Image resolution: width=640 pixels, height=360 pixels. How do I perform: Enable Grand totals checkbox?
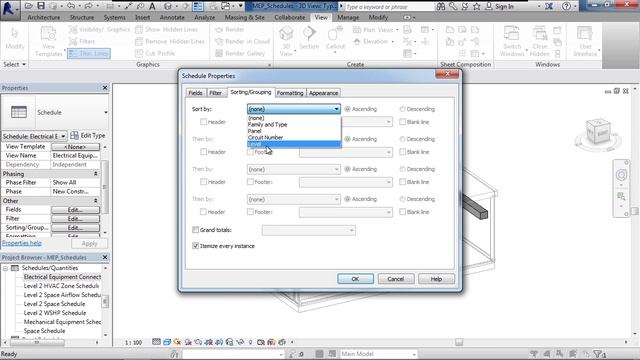196,230
